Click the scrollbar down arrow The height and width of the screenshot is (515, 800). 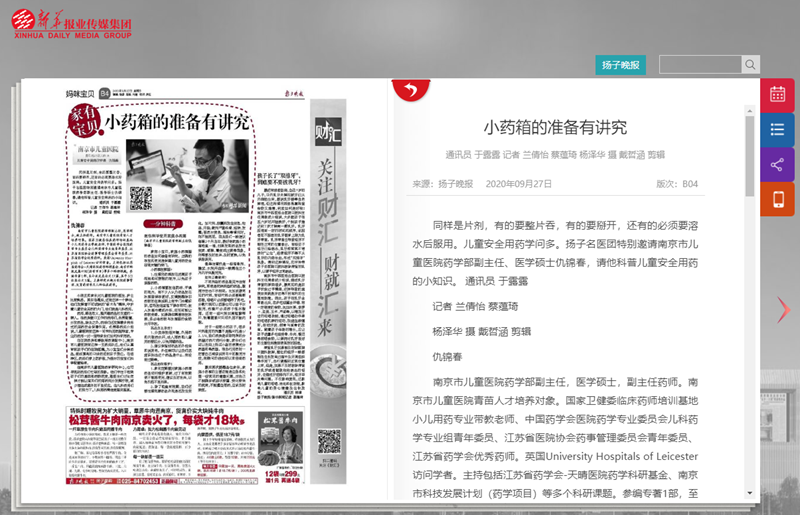pos(749,493)
